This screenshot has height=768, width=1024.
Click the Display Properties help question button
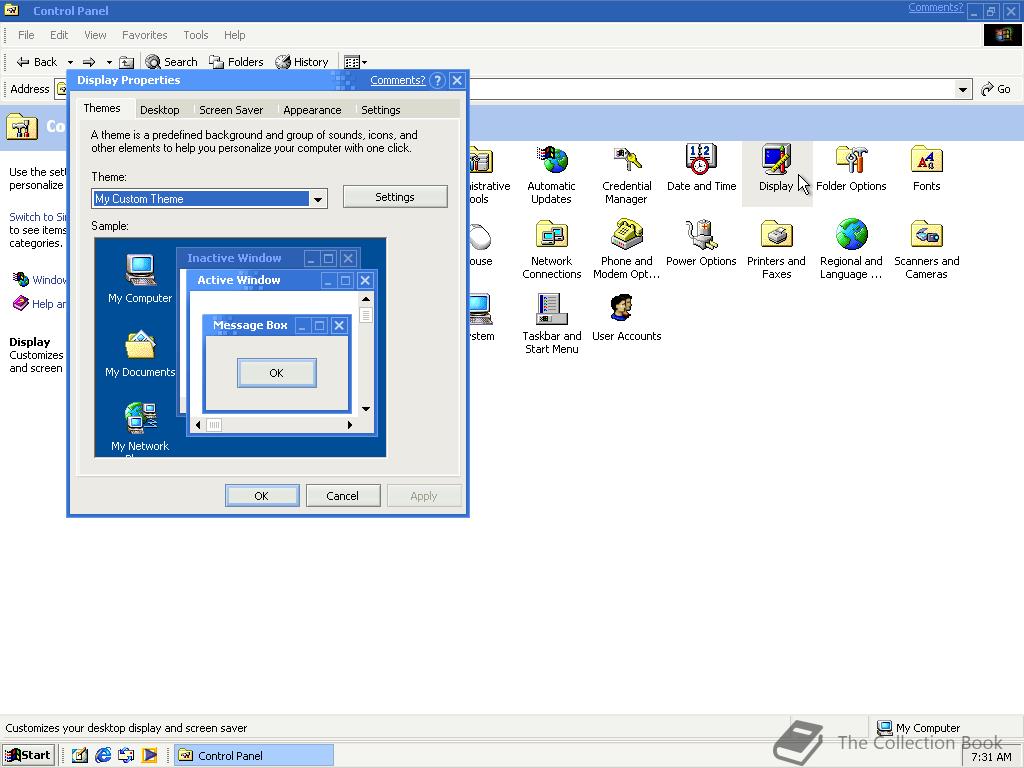[438, 80]
